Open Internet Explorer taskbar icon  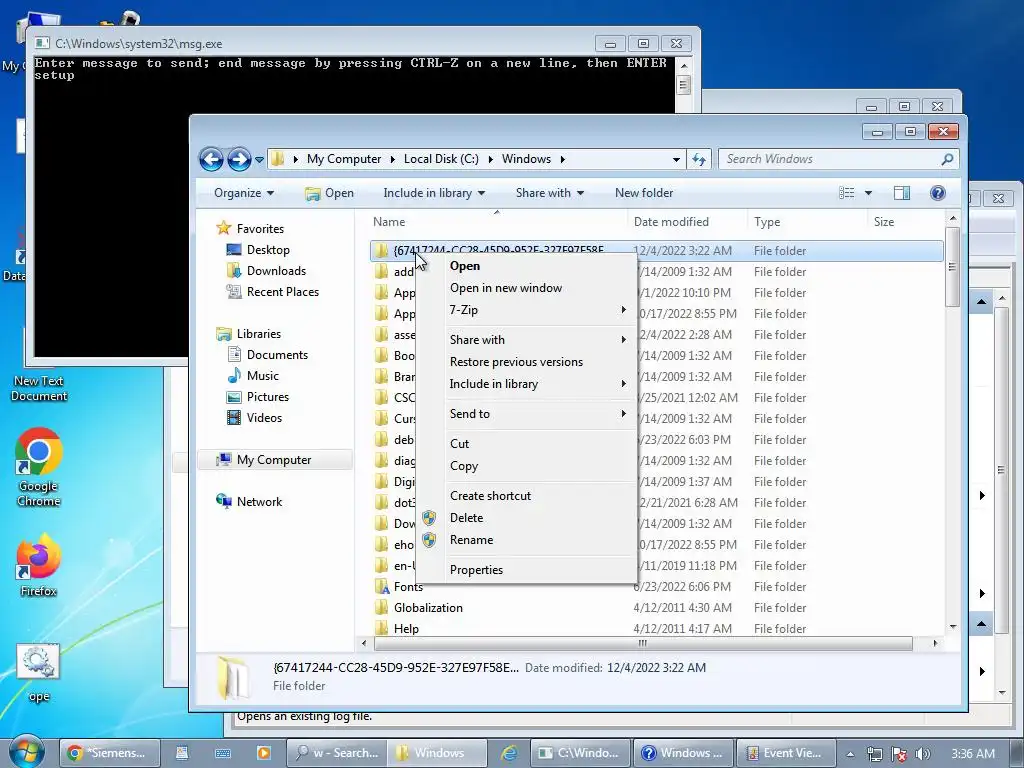point(509,753)
